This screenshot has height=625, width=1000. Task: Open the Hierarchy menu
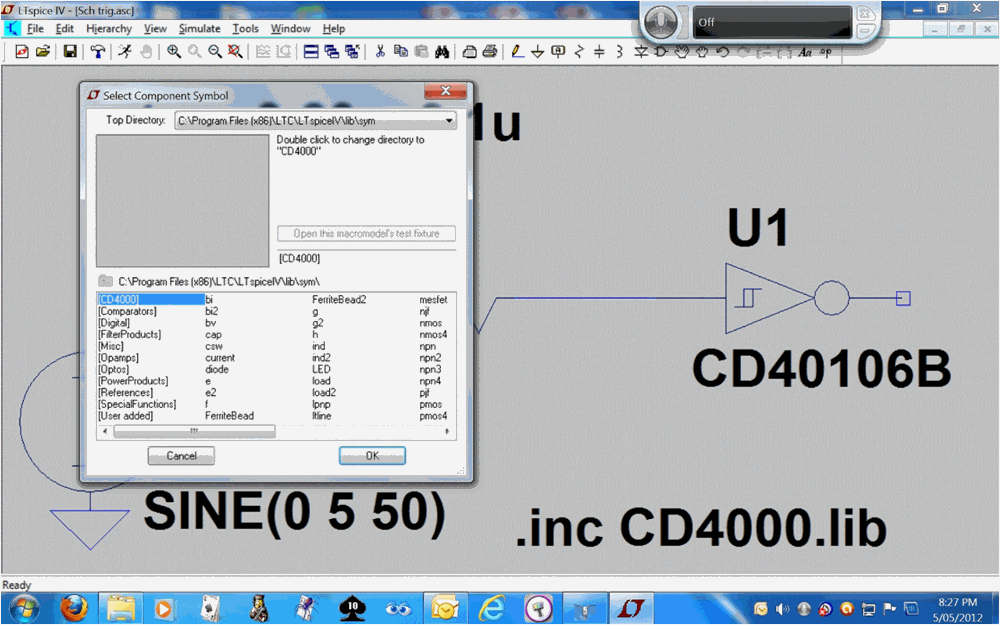[x=108, y=29]
